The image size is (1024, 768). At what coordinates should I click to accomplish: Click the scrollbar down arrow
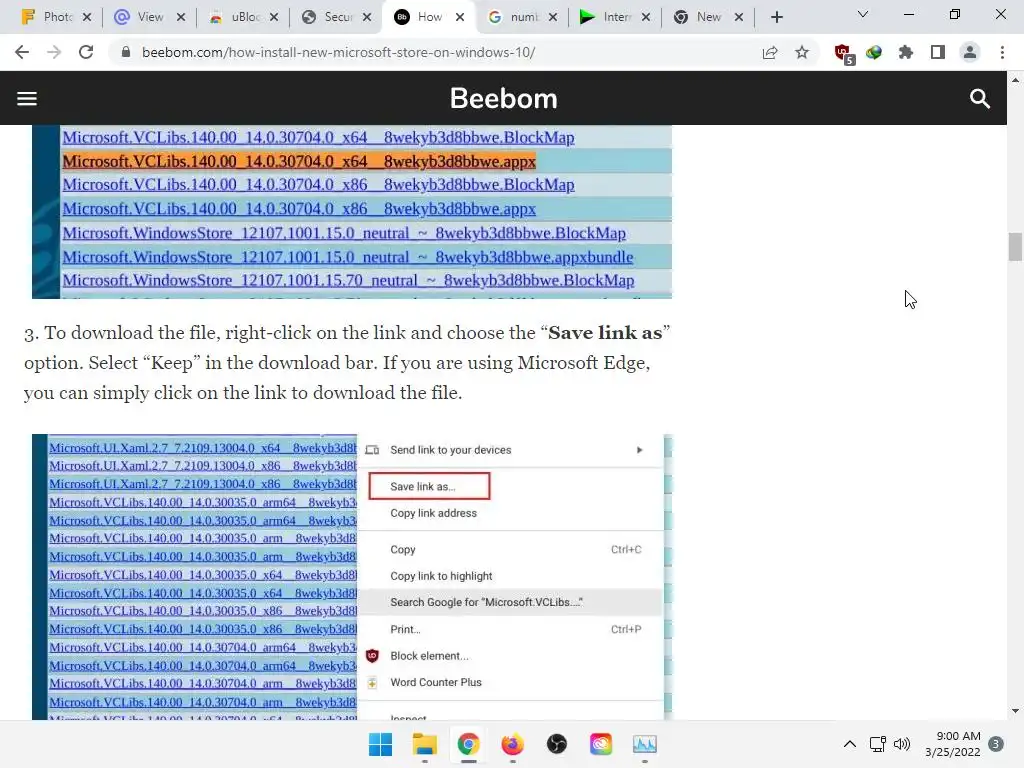coord(1015,712)
